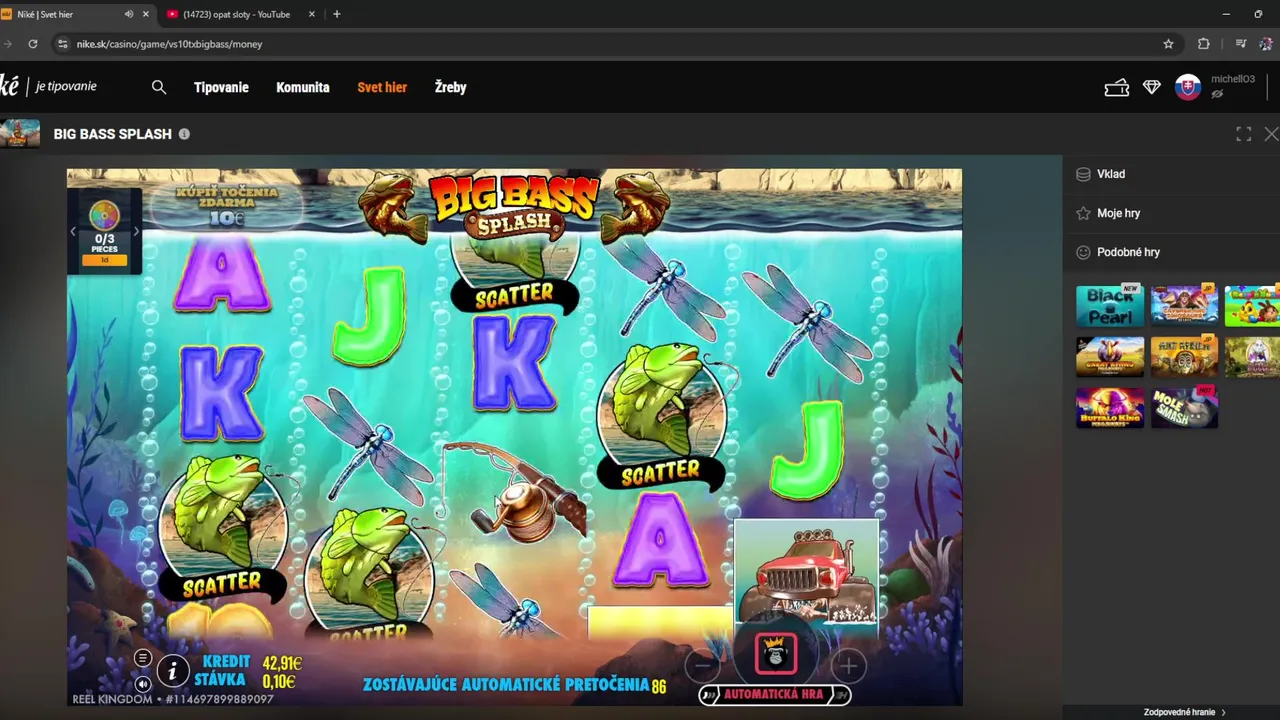This screenshot has width=1280, height=720.
Task: Open the Žreby menu item
Action: [451, 87]
